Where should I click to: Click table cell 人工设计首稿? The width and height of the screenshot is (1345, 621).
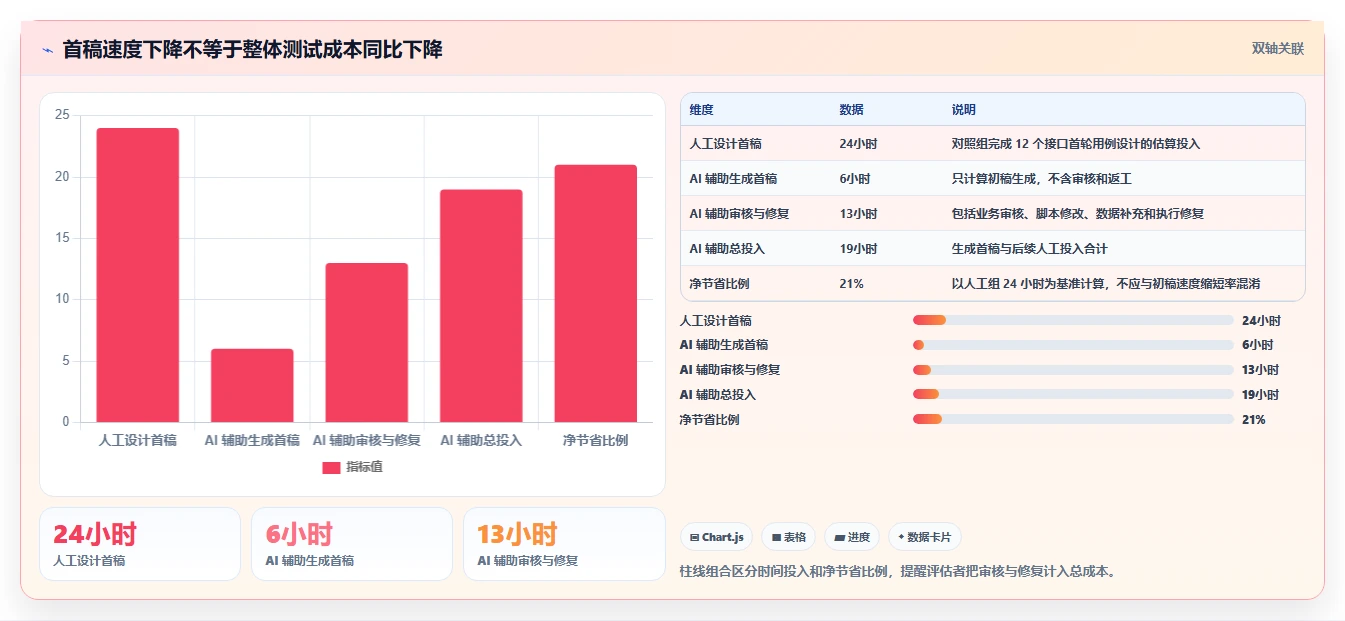tap(726, 144)
